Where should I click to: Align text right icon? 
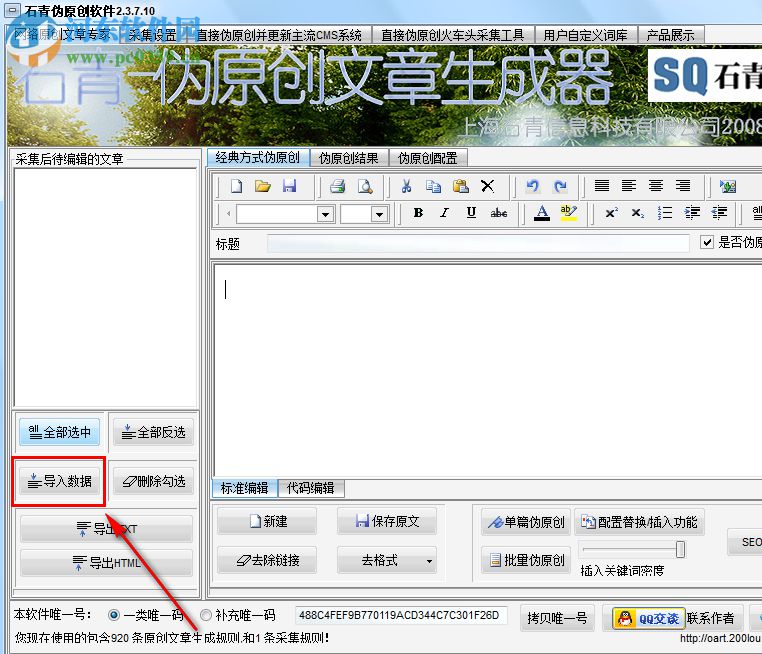click(x=683, y=186)
